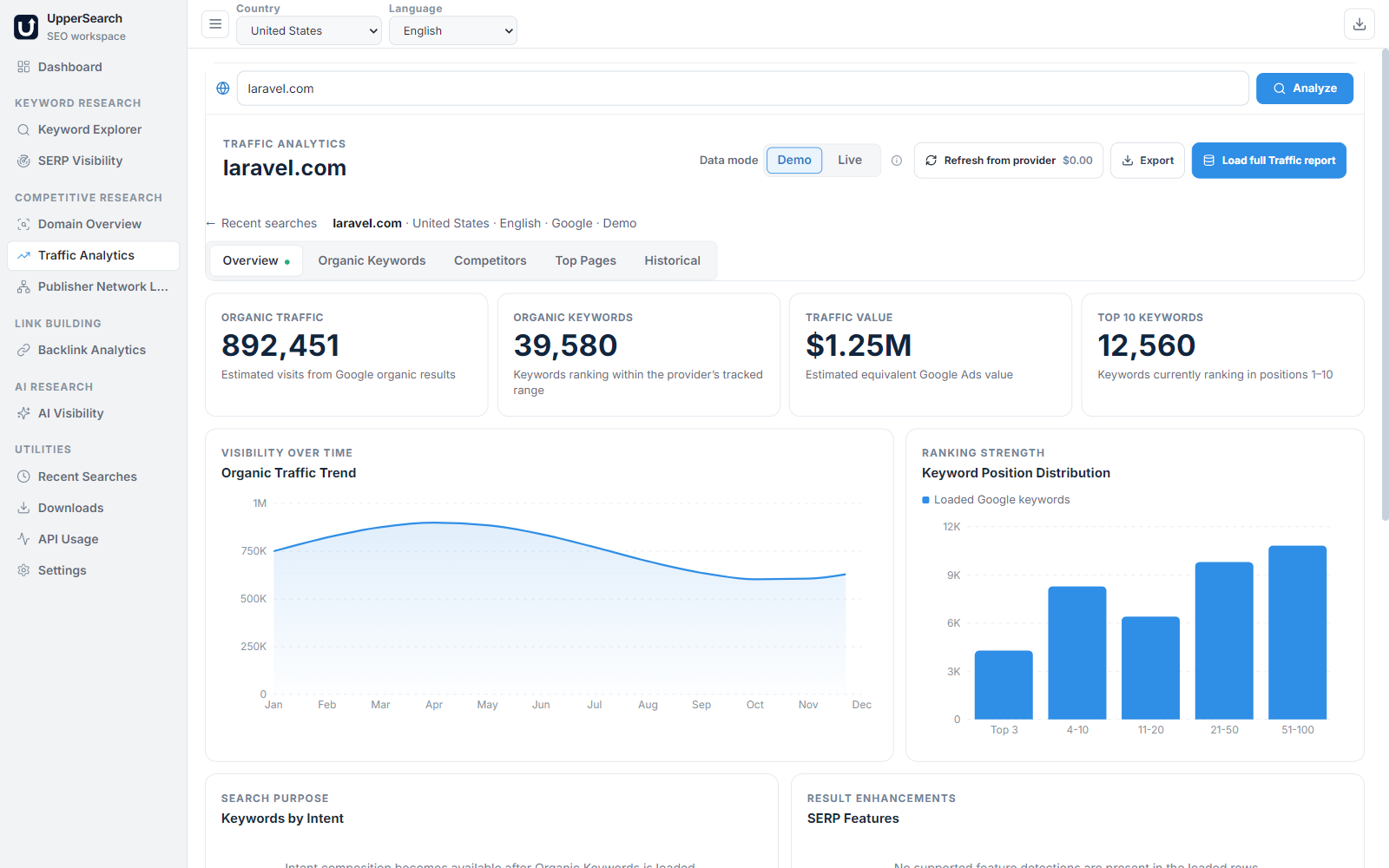Click the API Usage activity icon
The image size is (1389, 868).
(23, 539)
